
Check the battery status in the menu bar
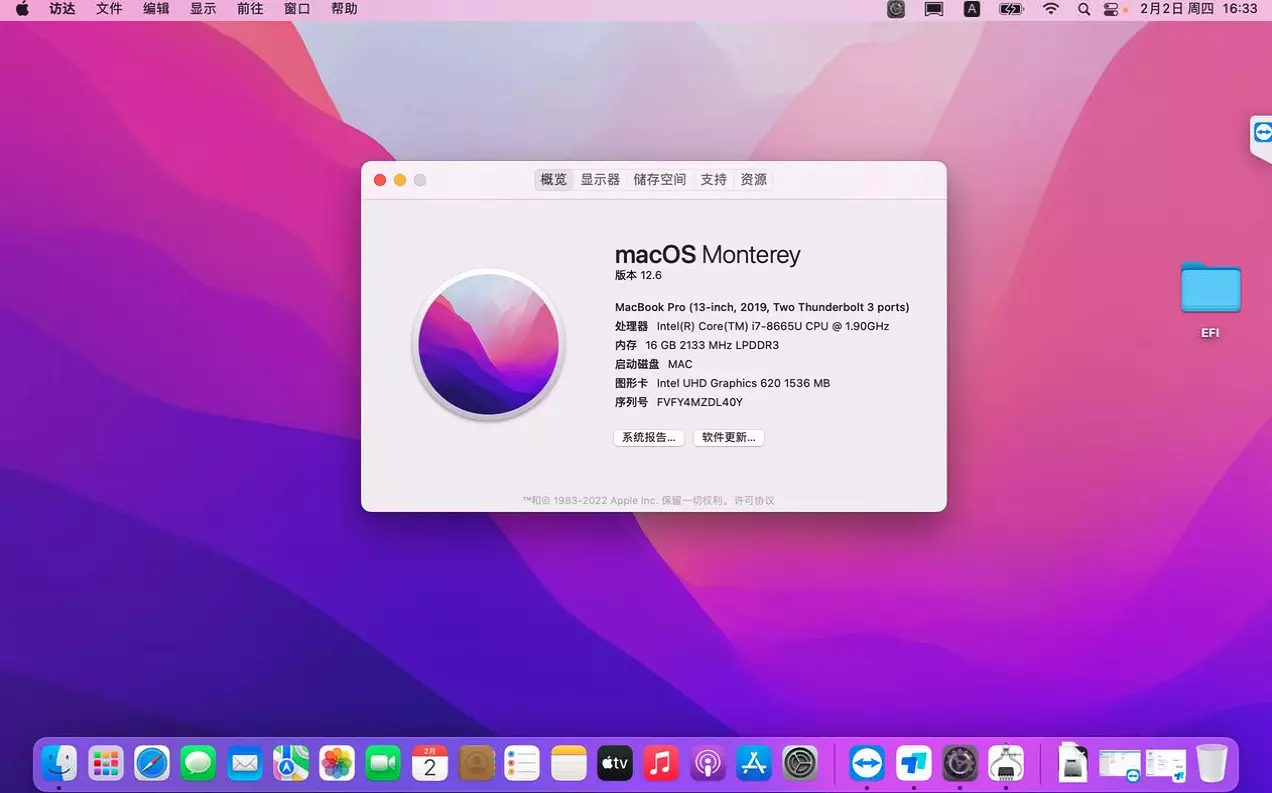point(1009,9)
